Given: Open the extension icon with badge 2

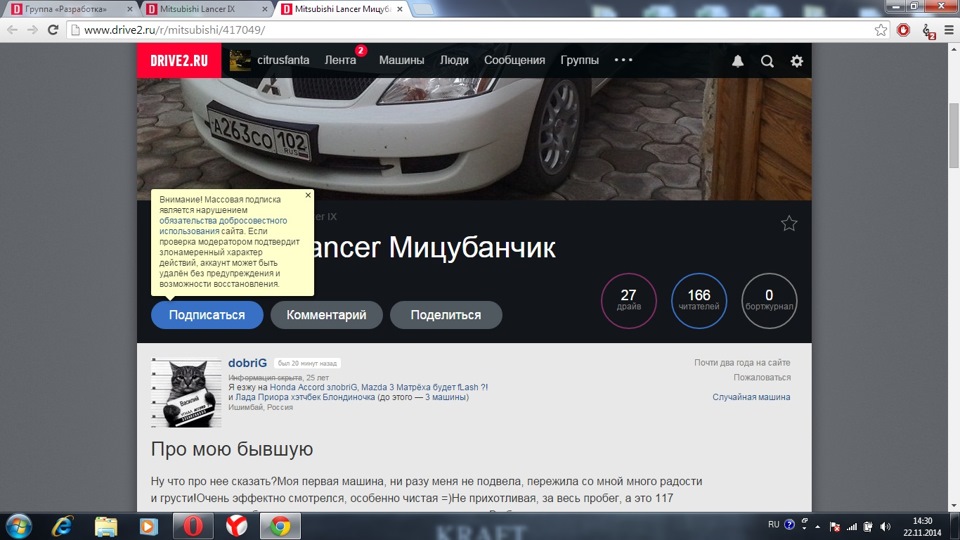Looking at the screenshot, I should click(x=928, y=31).
